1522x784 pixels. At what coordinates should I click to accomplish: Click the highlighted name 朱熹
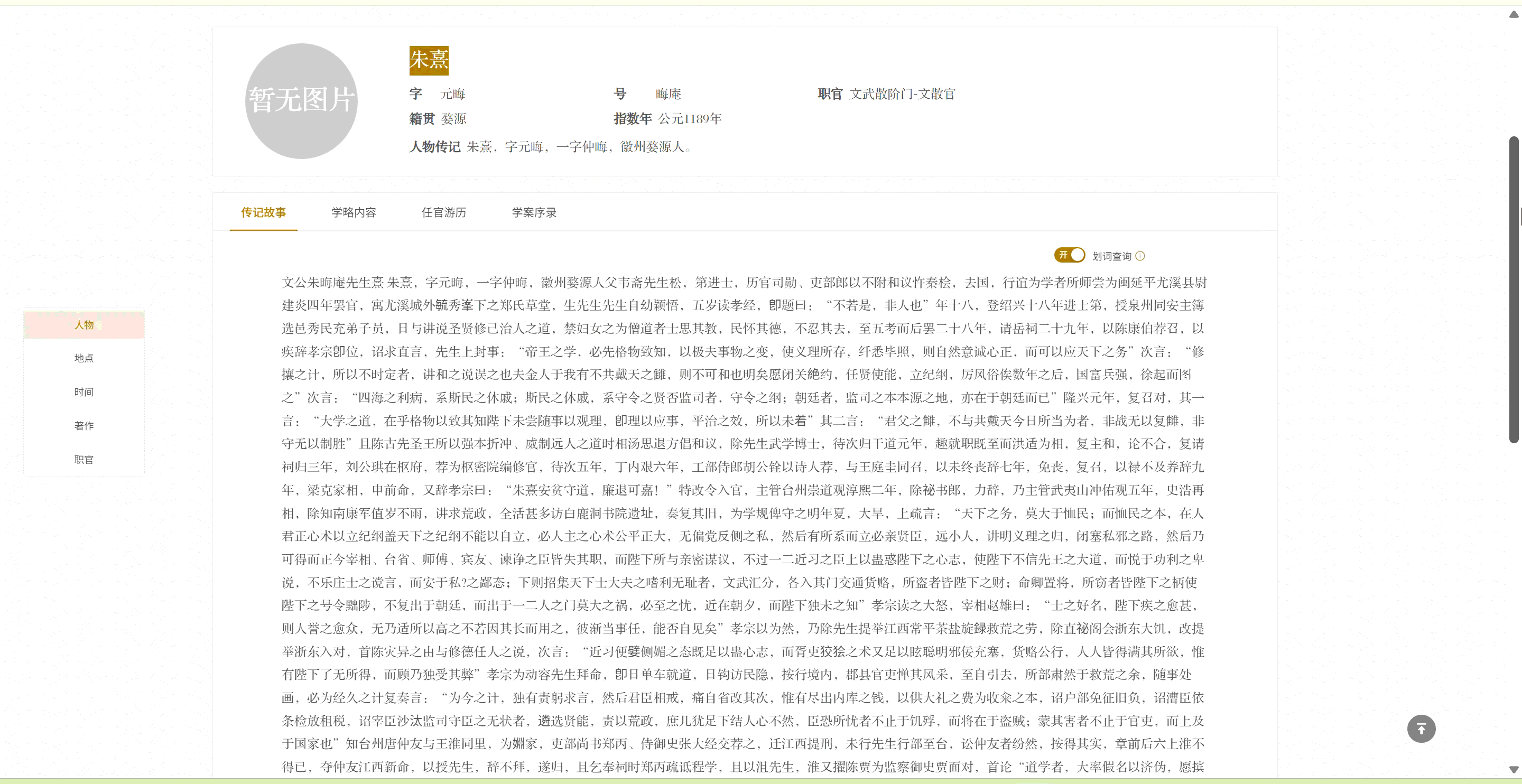point(429,60)
